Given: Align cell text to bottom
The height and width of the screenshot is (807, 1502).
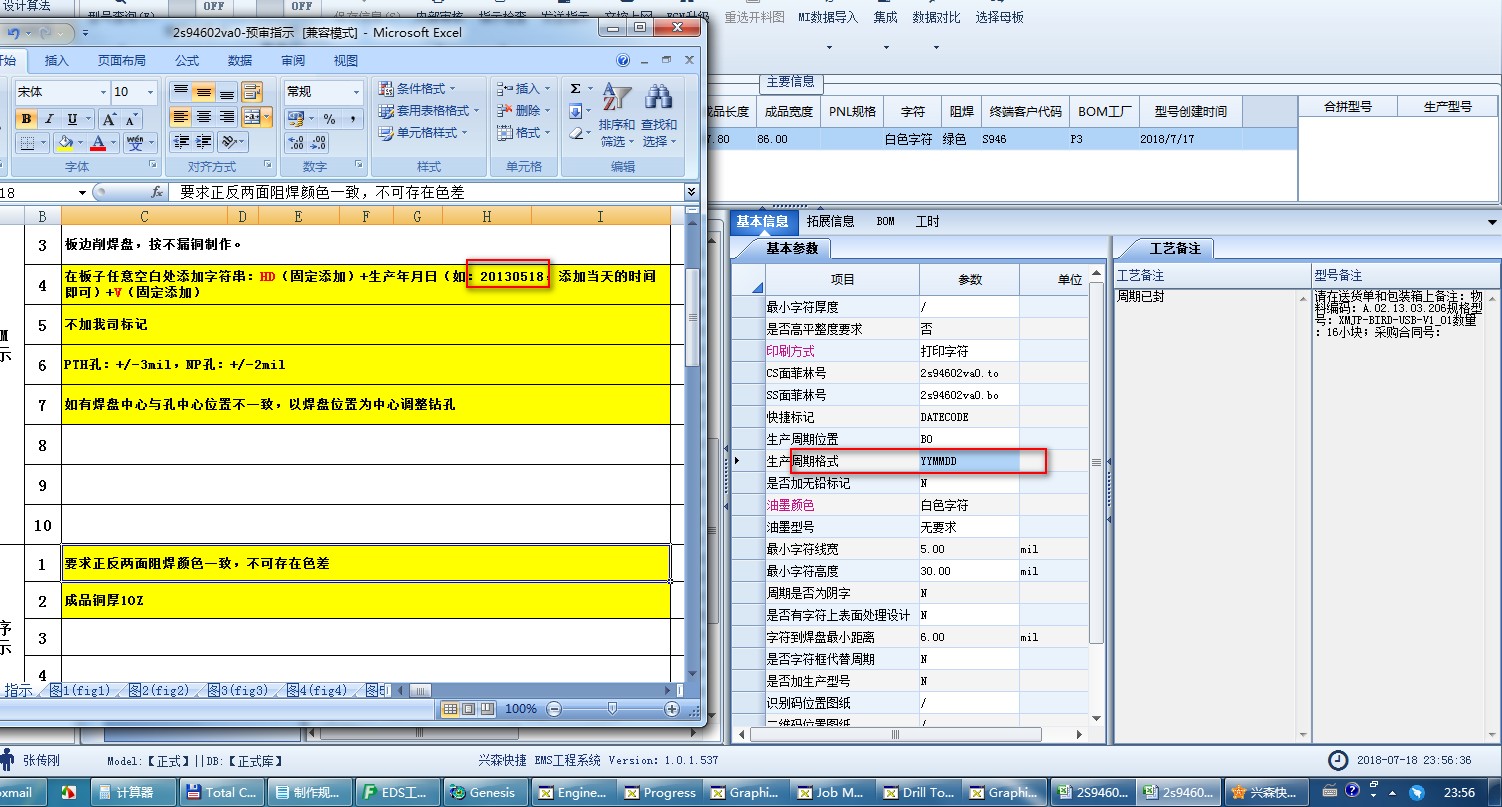Looking at the screenshot, I should tap(227, 92).
